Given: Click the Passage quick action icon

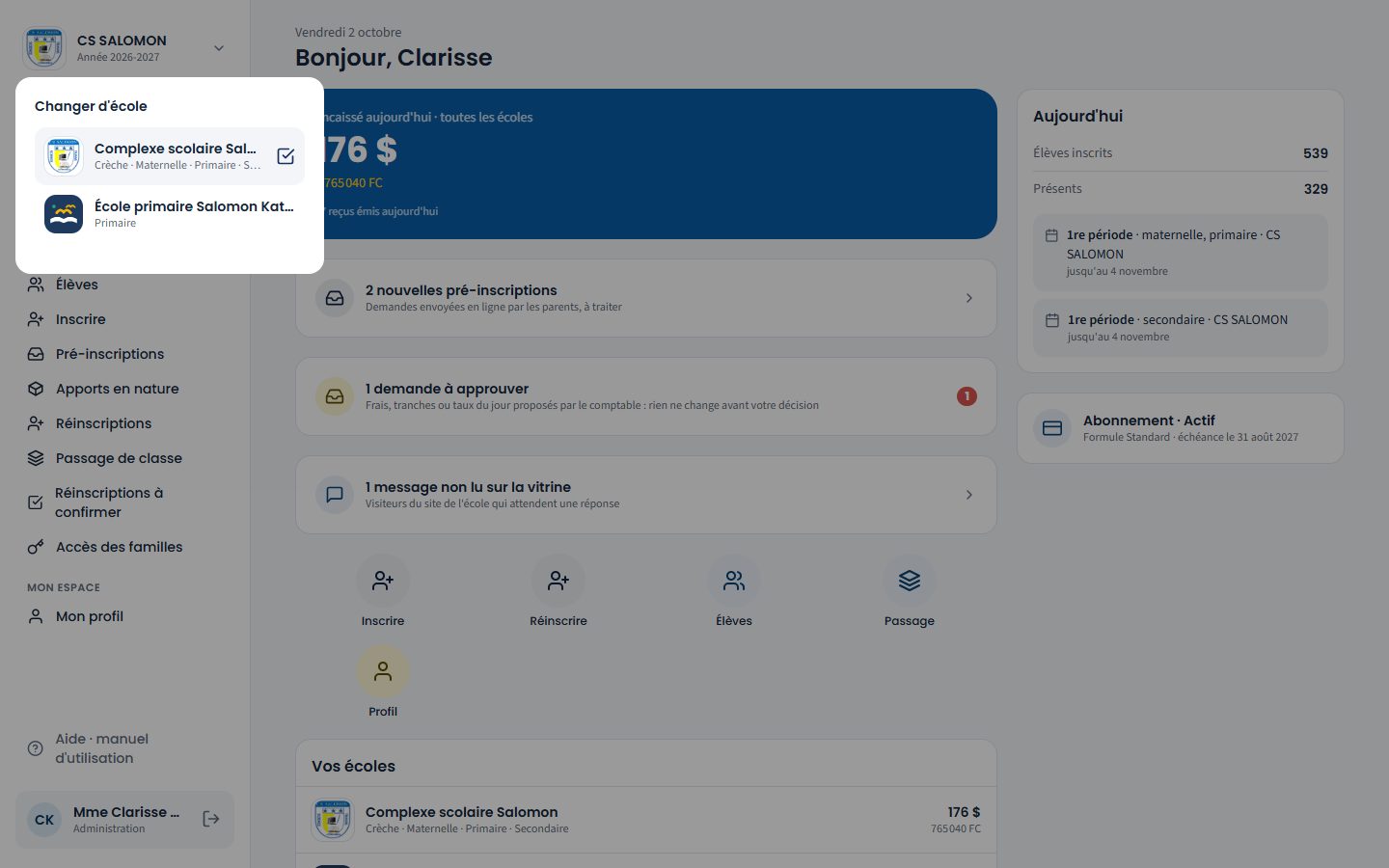Looking at the screenshot, I should 910,581.
